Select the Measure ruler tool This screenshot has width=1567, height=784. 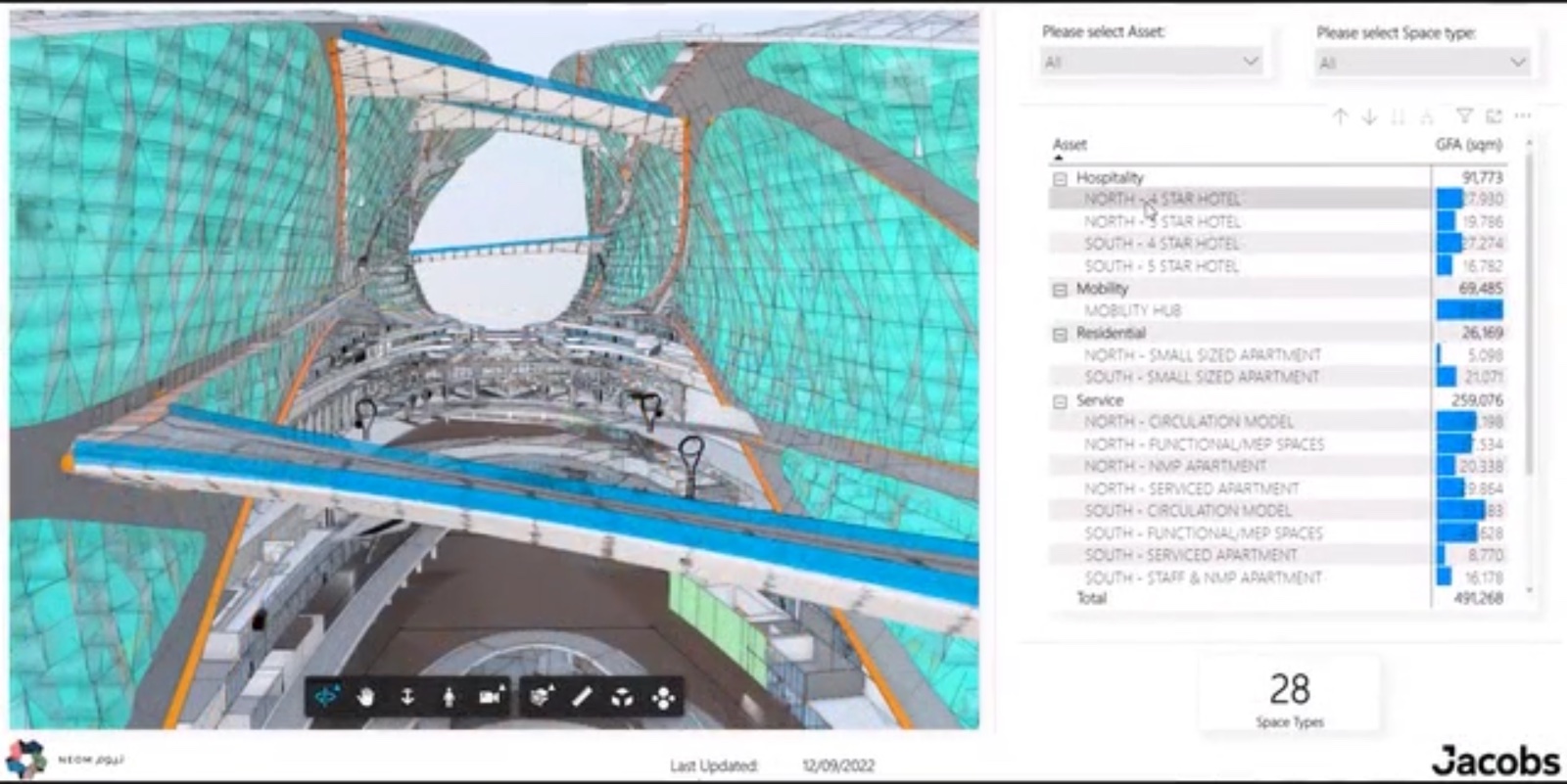[x=582, y=697]
